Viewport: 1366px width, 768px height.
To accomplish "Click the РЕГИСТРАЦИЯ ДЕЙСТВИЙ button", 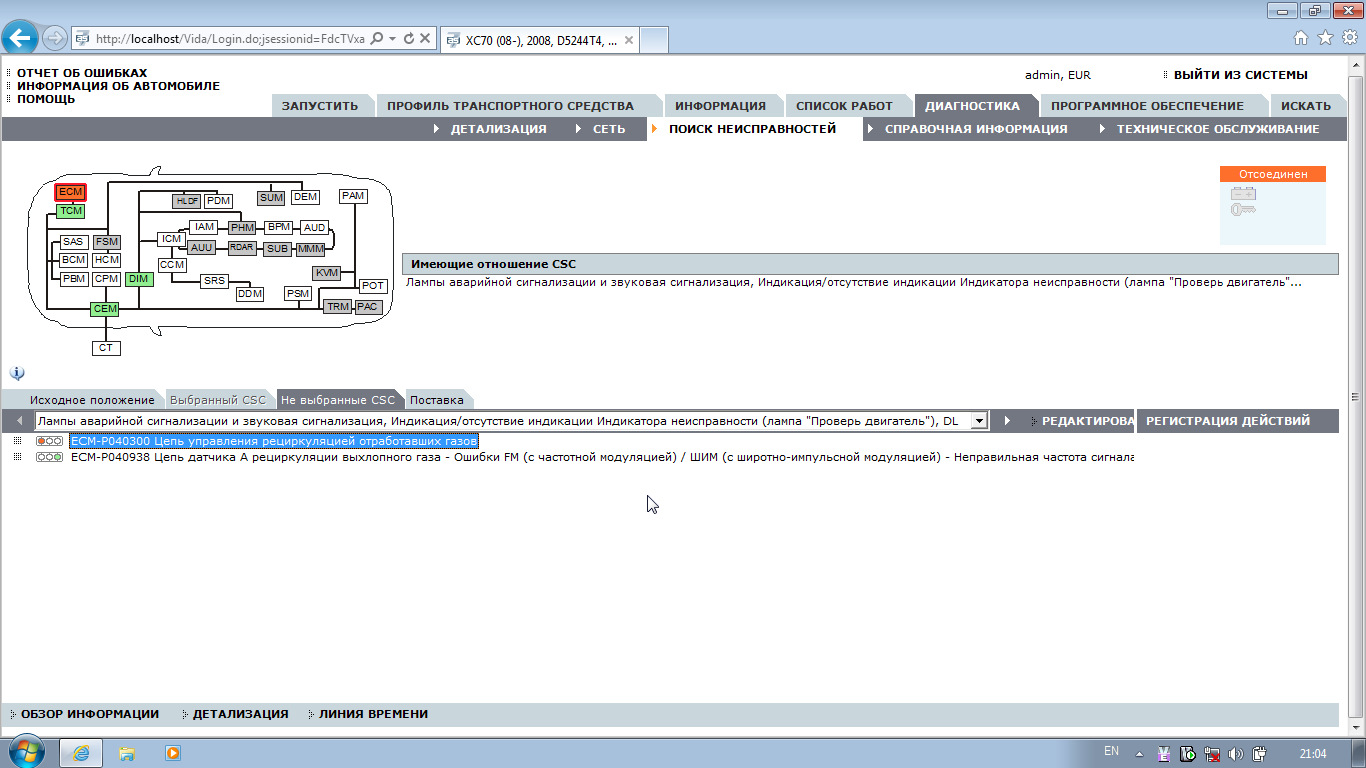I will [1228, 421].
